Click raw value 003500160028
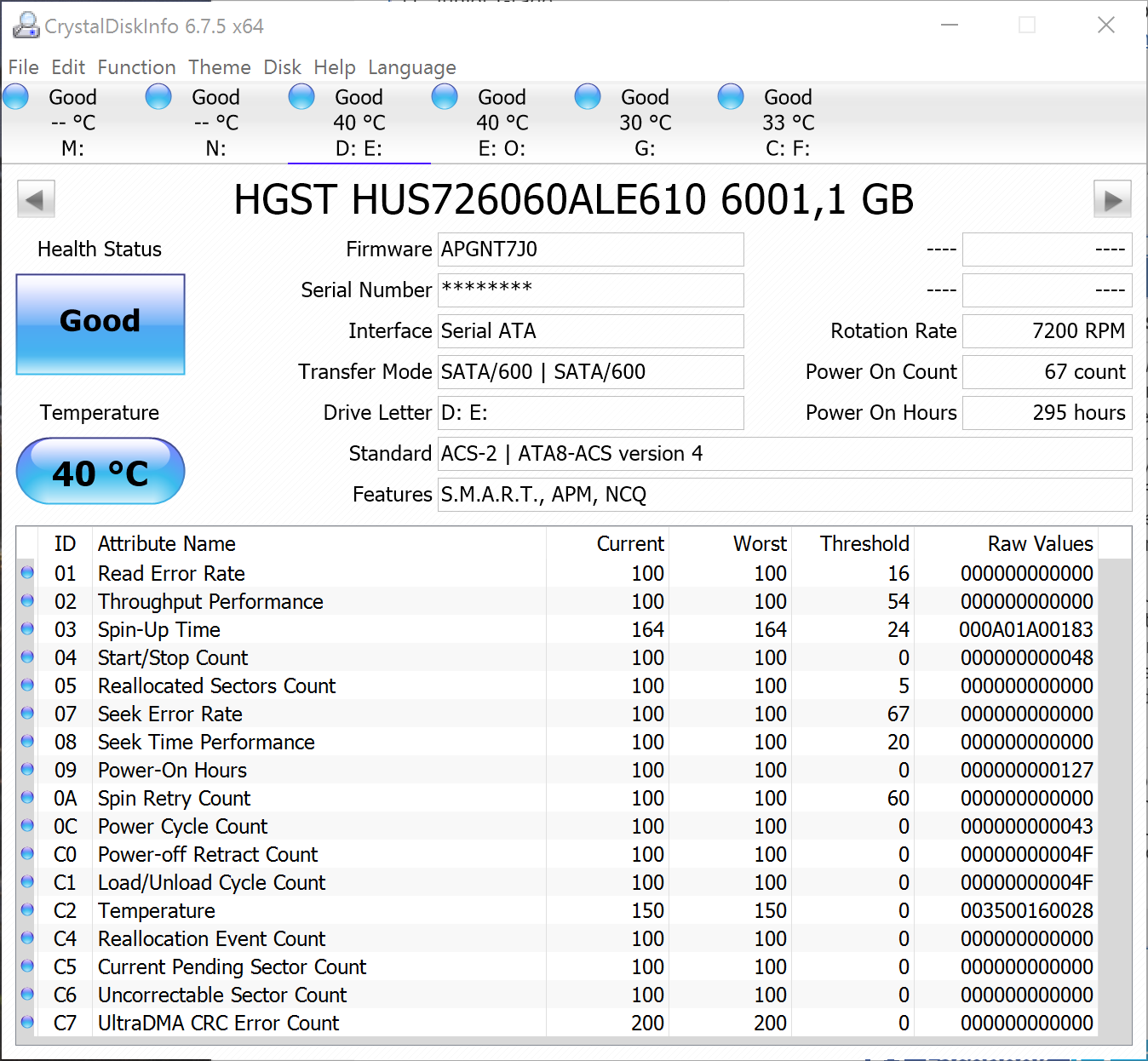The height and width of the screenshot is (1061, 1148). pyautogui.click(x=1027, y=910)
